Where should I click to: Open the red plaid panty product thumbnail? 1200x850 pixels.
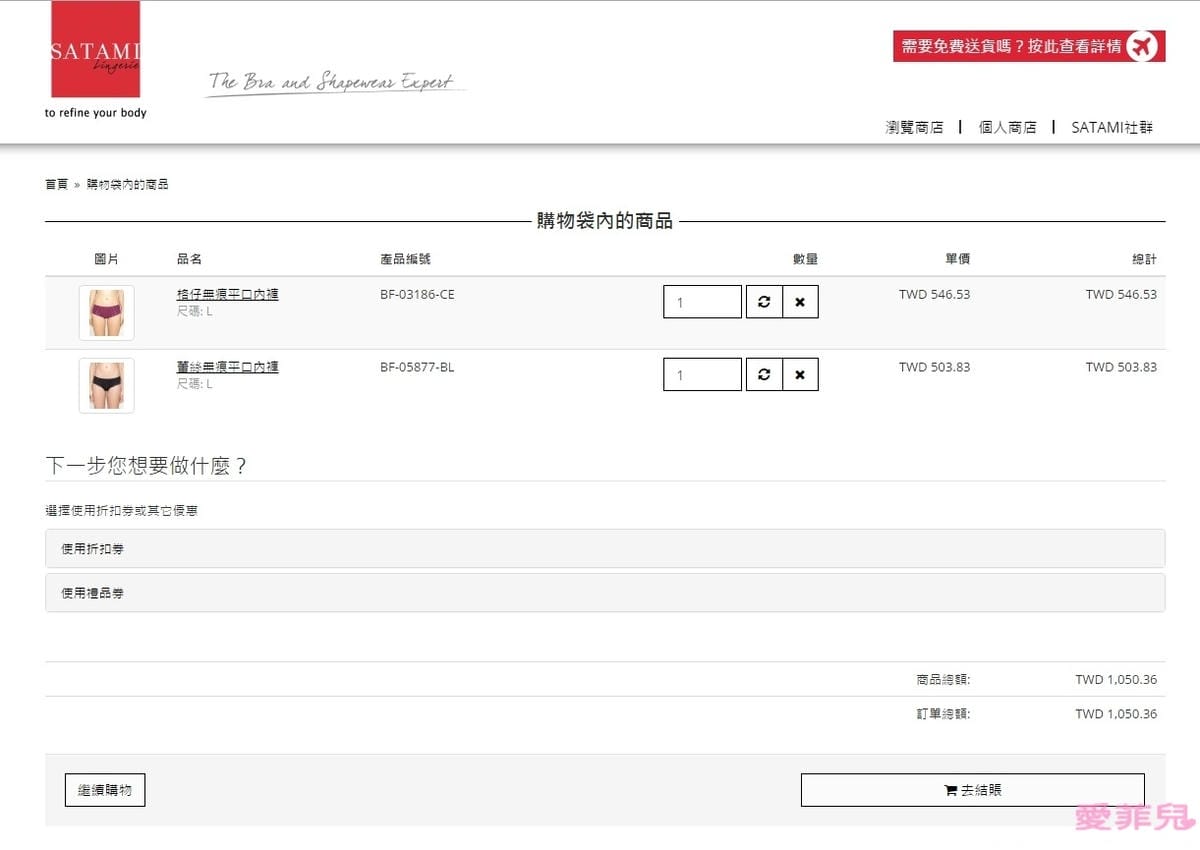click(x=106, y=313)
